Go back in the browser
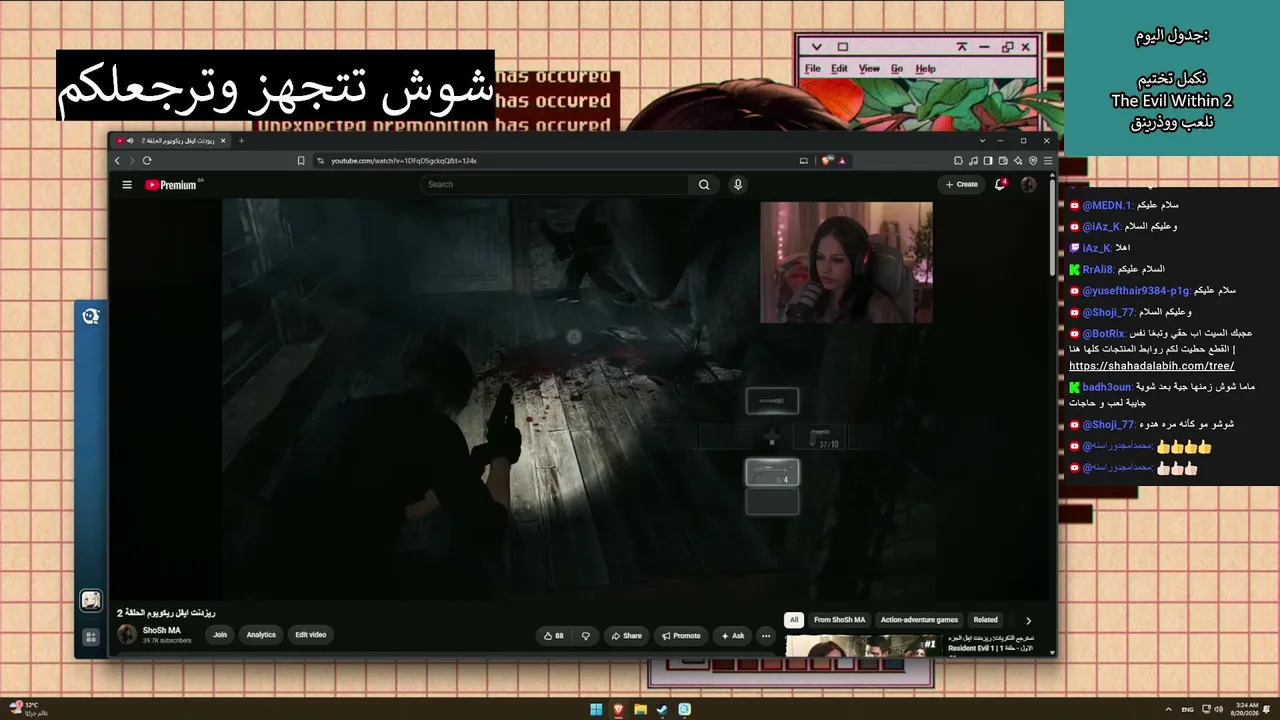This screenshot has height=720, width=1280. 117,160
